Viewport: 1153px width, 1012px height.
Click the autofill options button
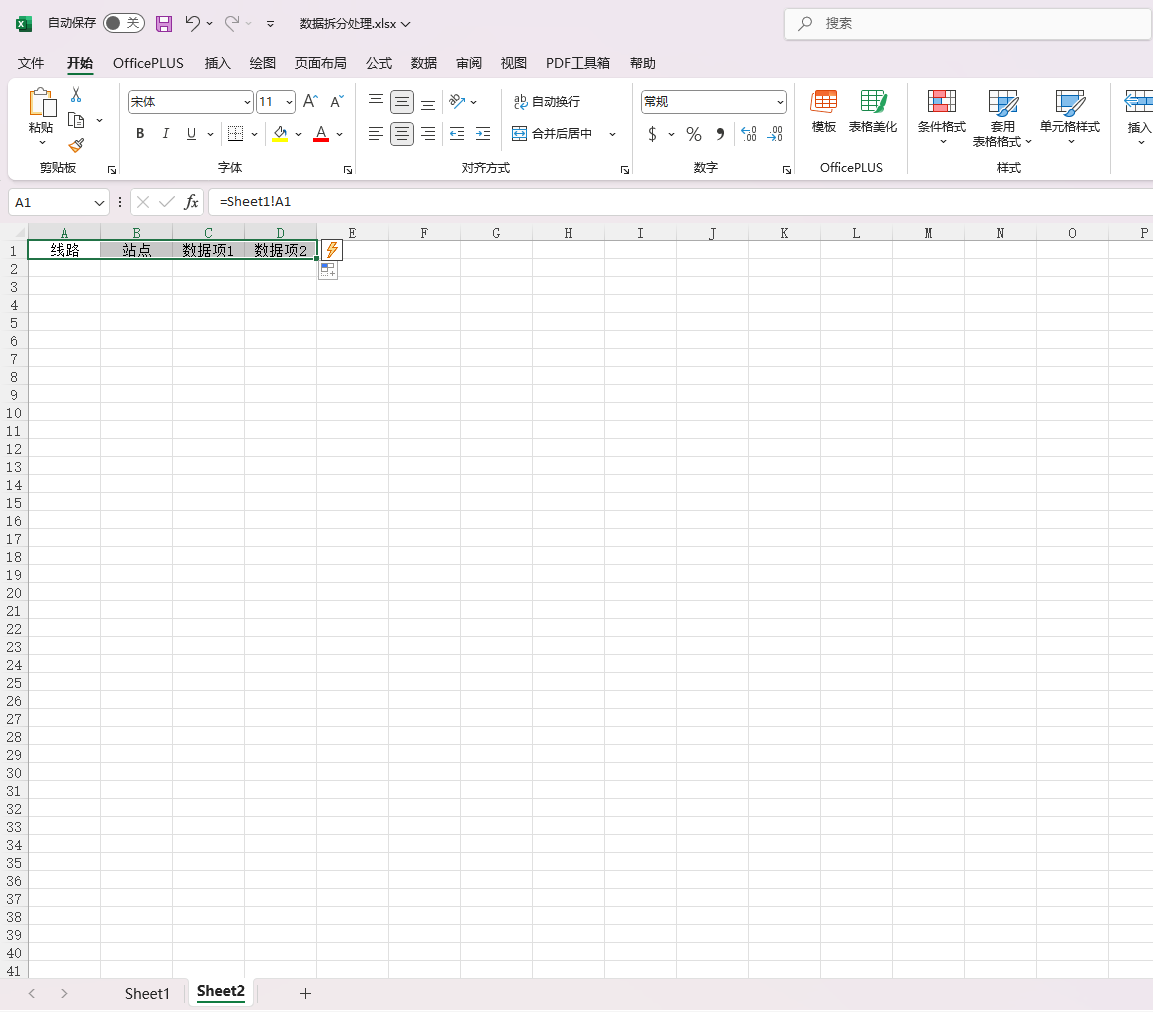point(328,271)
